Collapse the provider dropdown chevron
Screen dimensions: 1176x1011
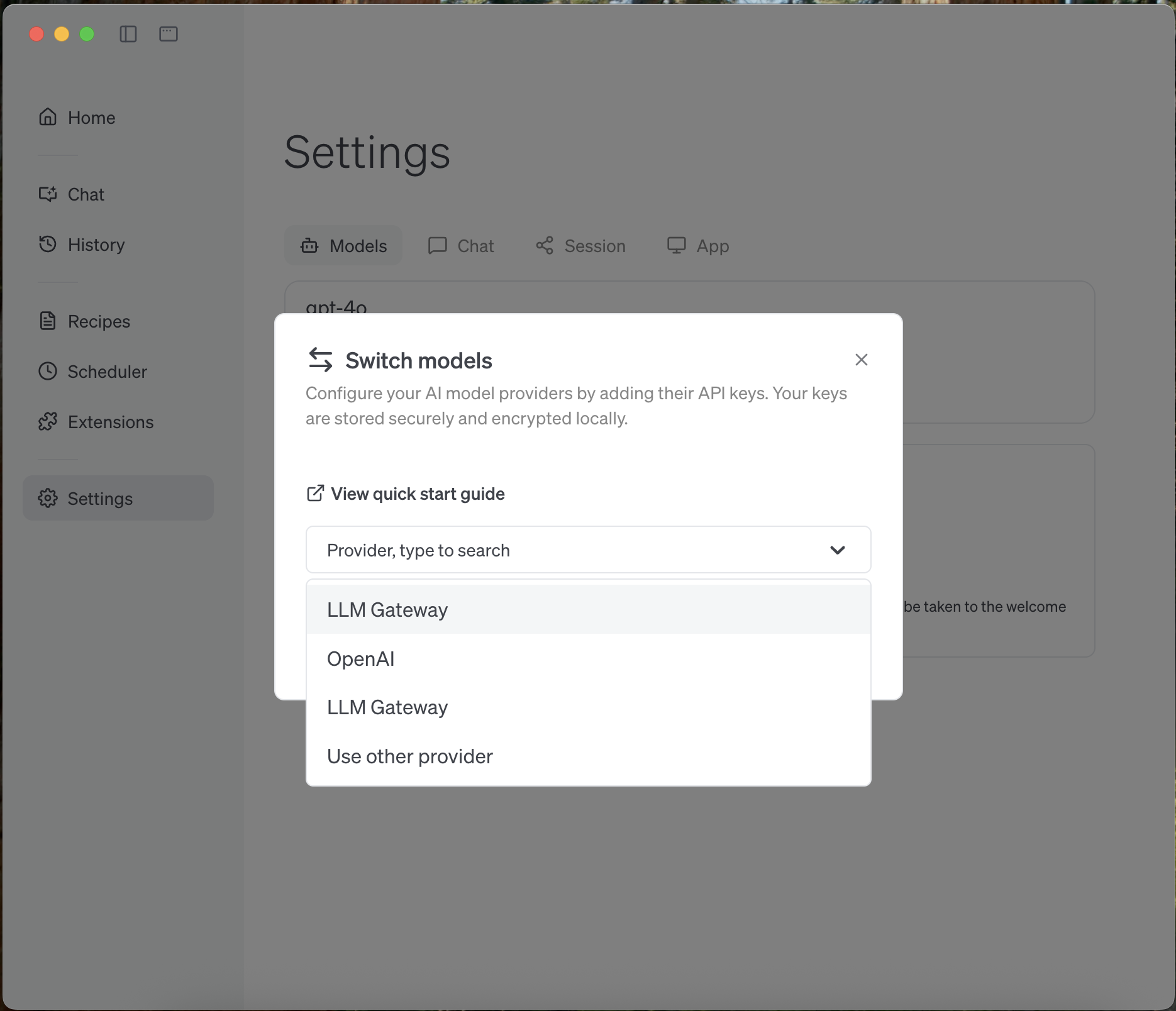838,550
